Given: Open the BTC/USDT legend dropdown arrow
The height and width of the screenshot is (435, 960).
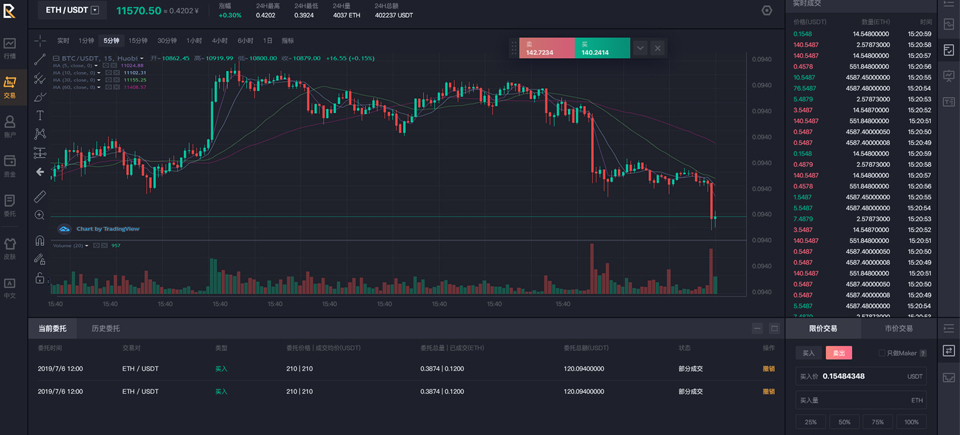Looking at the screenshot, I should point(141,58).
